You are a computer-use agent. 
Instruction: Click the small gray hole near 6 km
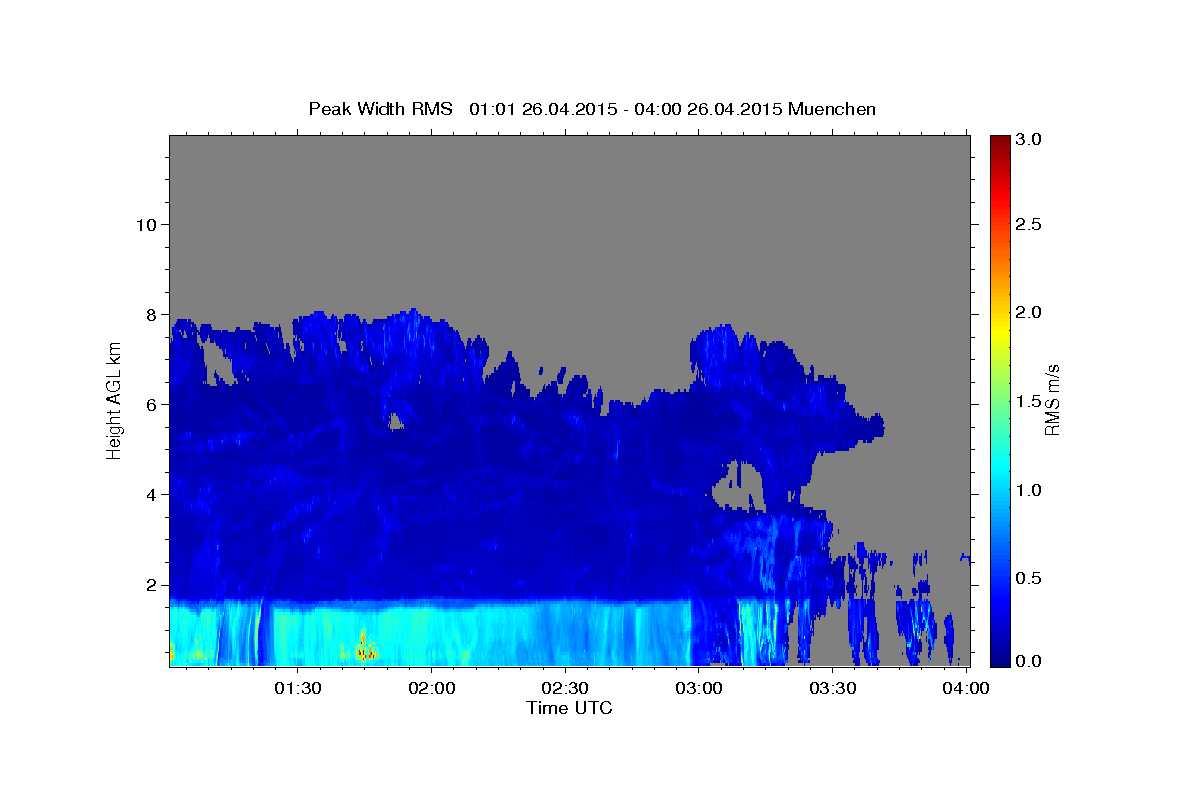pyautogui.click(x=396, y=421)
